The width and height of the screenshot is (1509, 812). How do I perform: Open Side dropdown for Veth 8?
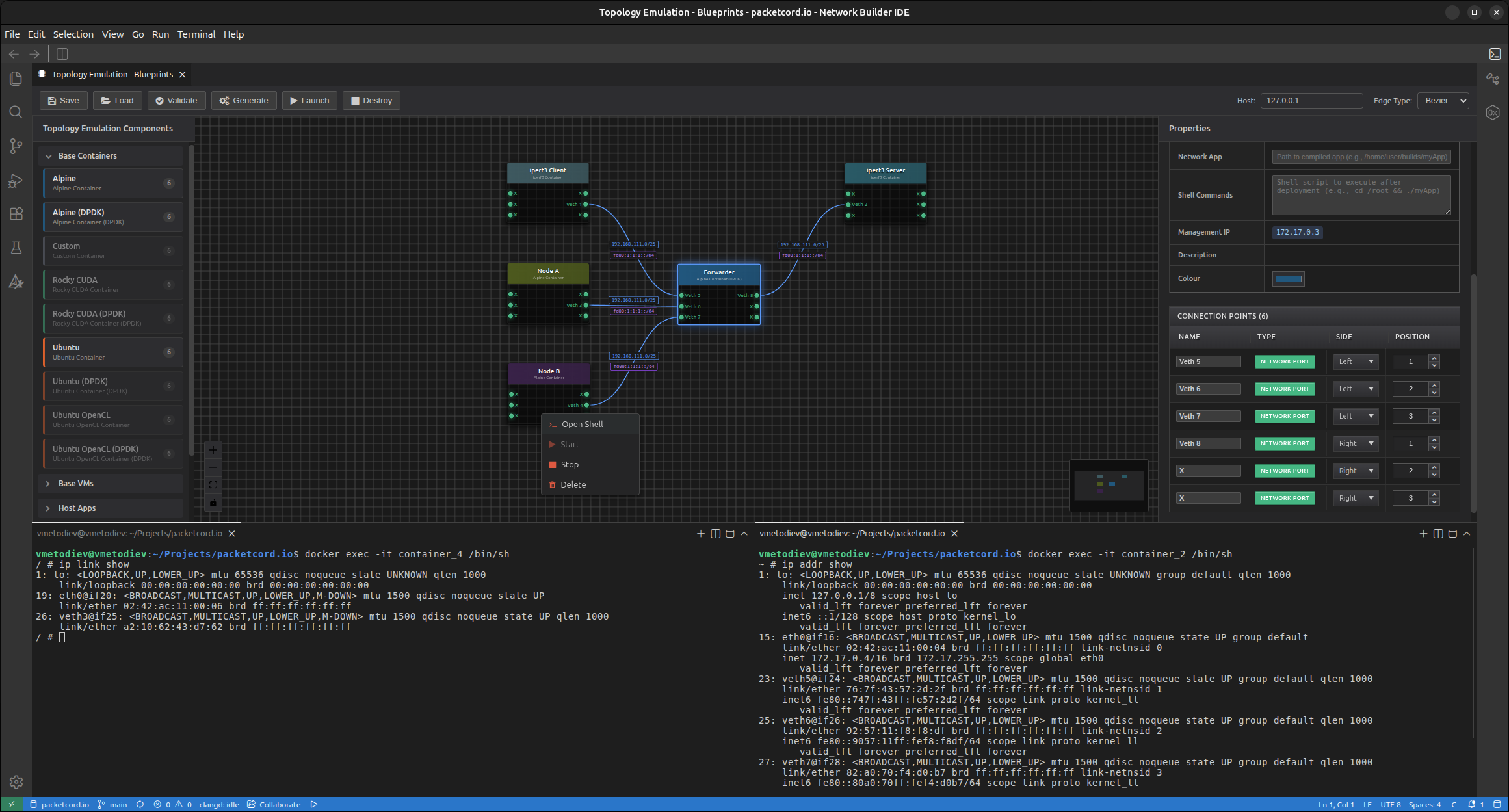[1356, 443]
